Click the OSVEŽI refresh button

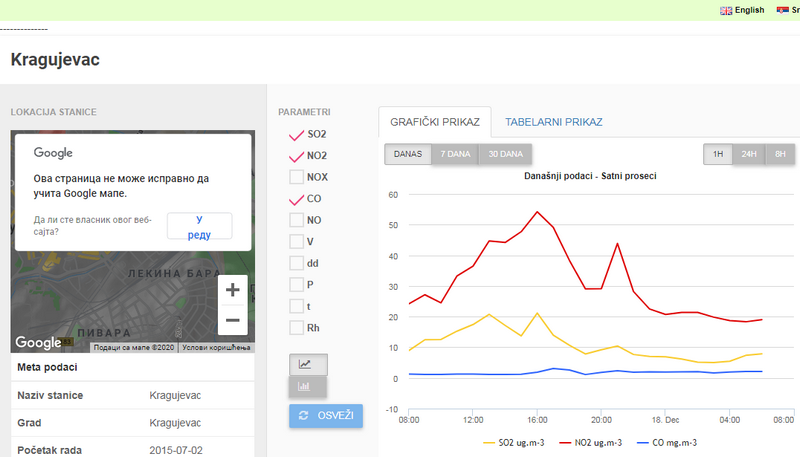pos(326,416)
